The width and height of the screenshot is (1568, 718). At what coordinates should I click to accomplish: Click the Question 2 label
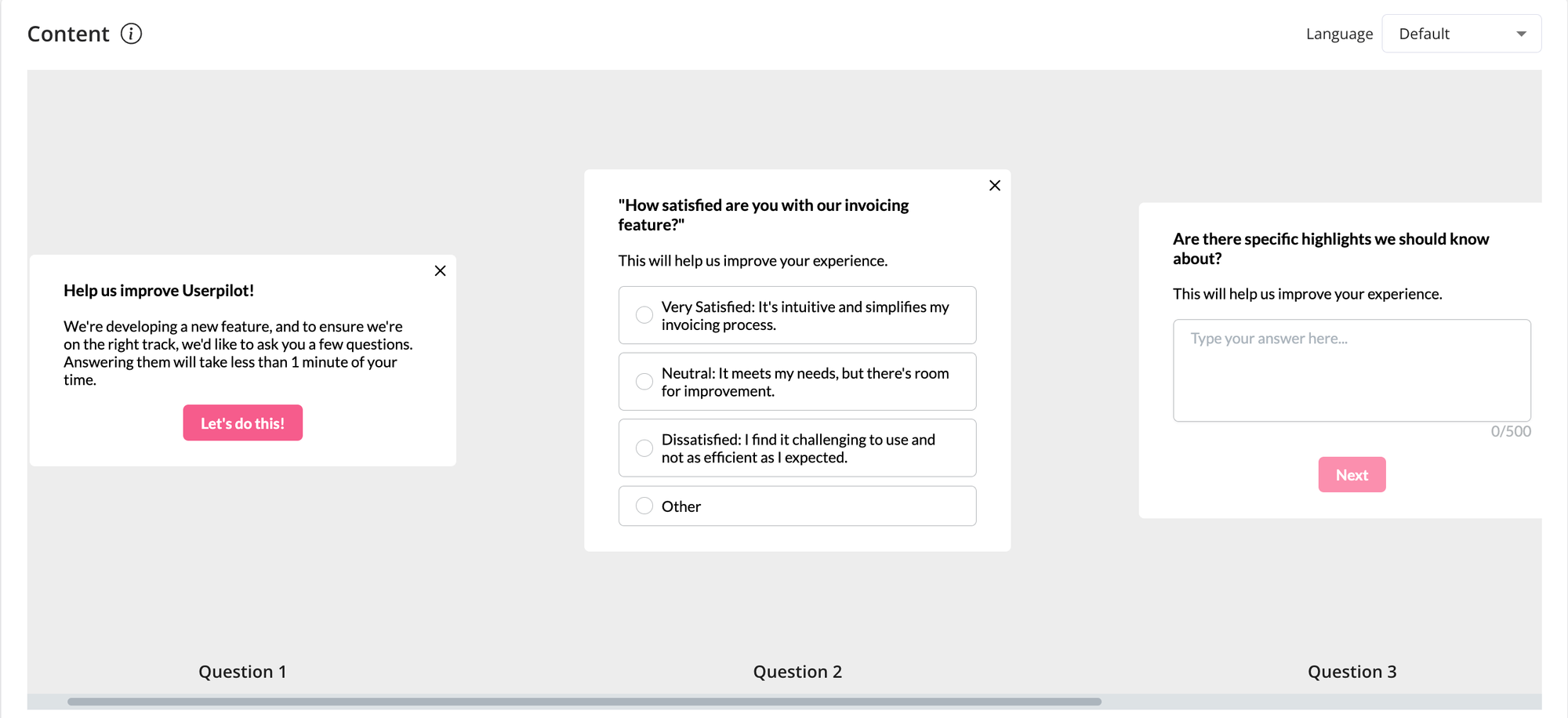[798, 671]
